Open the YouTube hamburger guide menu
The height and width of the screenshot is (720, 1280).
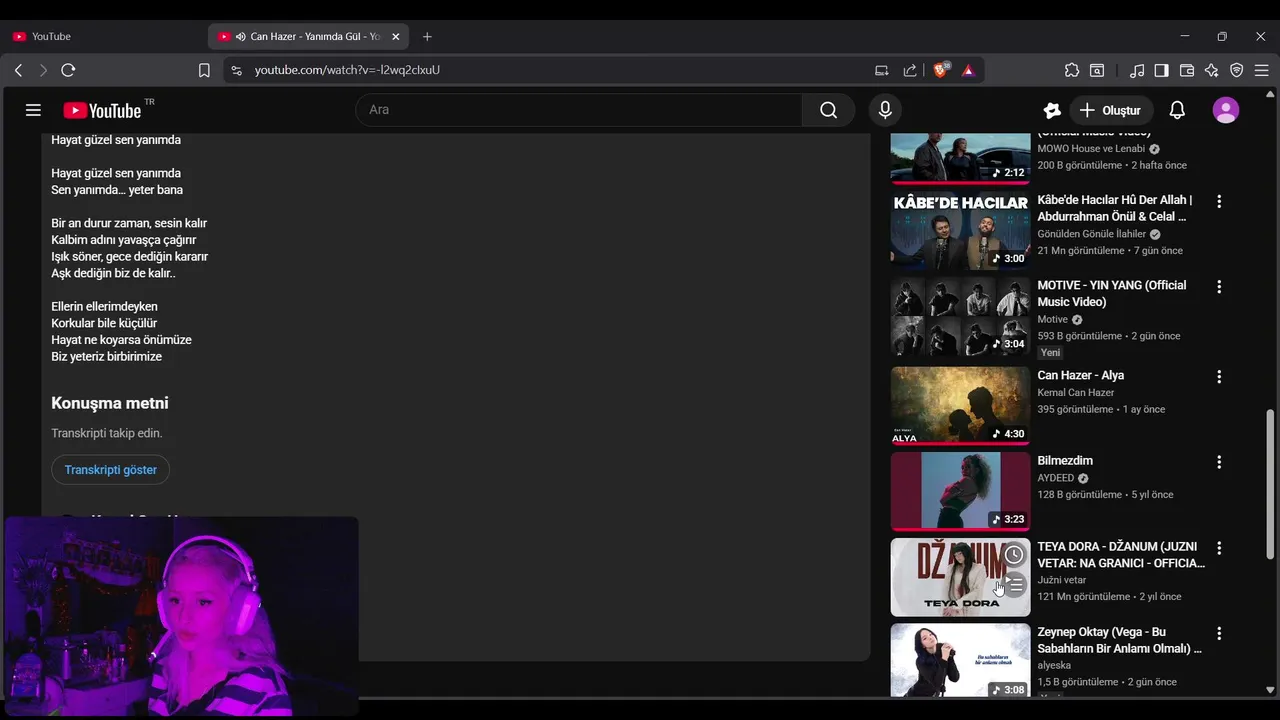click(x=33, y=110)
